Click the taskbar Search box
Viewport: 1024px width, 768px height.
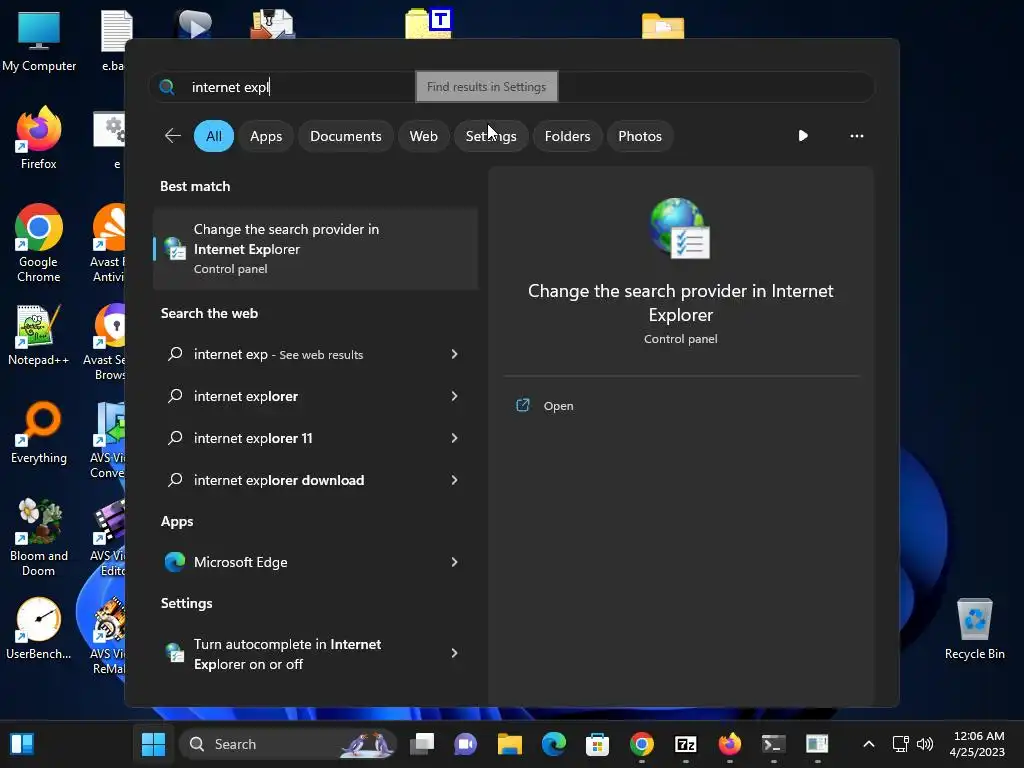287,744
